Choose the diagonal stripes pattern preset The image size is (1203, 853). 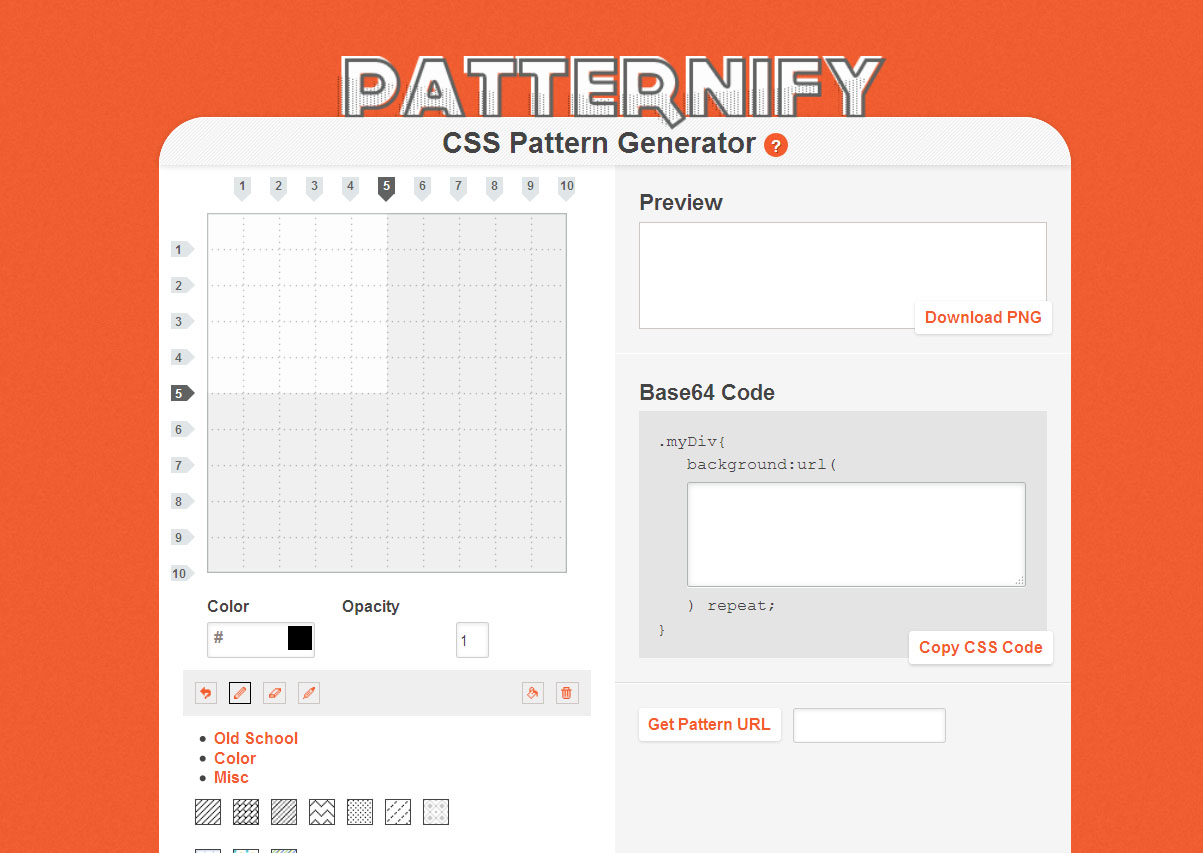point(208,812)
